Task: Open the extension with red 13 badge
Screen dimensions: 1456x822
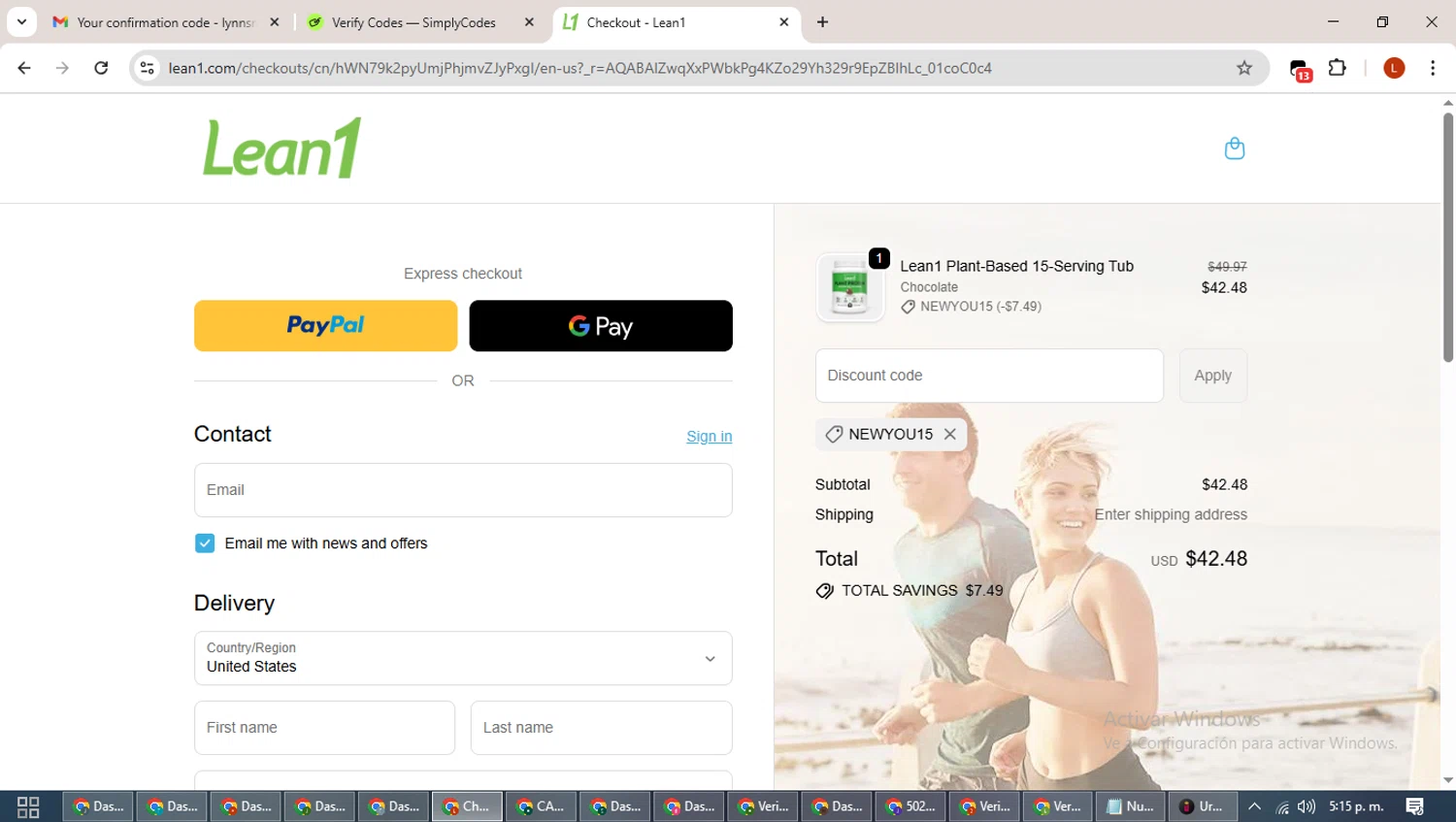Action: click(x=1300, y=69)
